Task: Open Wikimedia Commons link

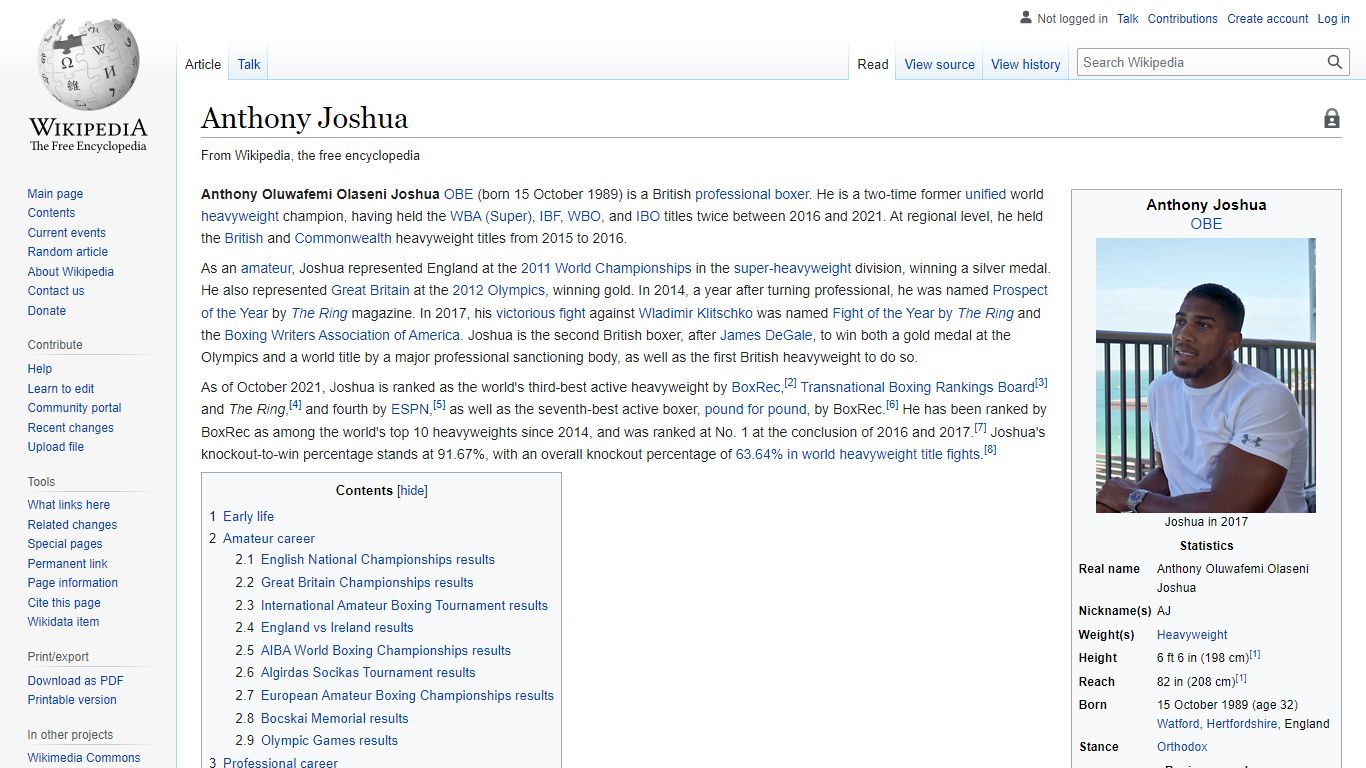Action: (84, 758)
